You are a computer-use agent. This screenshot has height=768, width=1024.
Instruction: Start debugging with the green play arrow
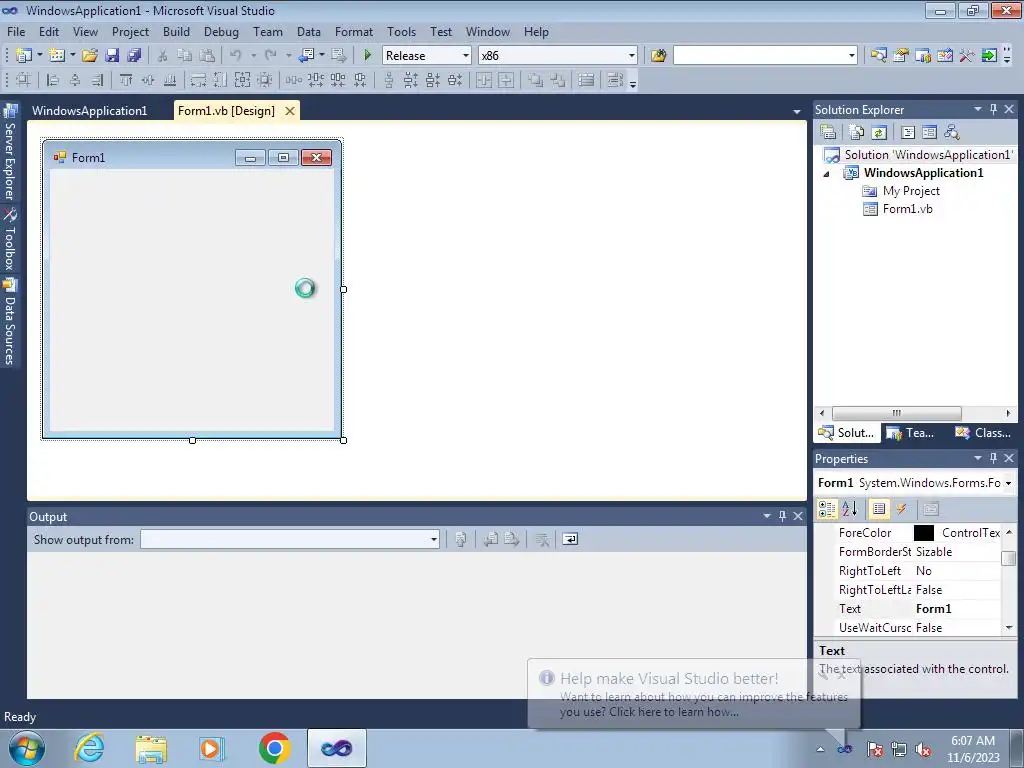tap(368, 56)
